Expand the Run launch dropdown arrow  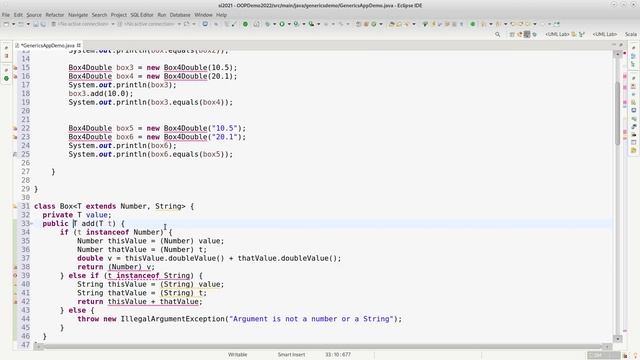pos(289,24)
